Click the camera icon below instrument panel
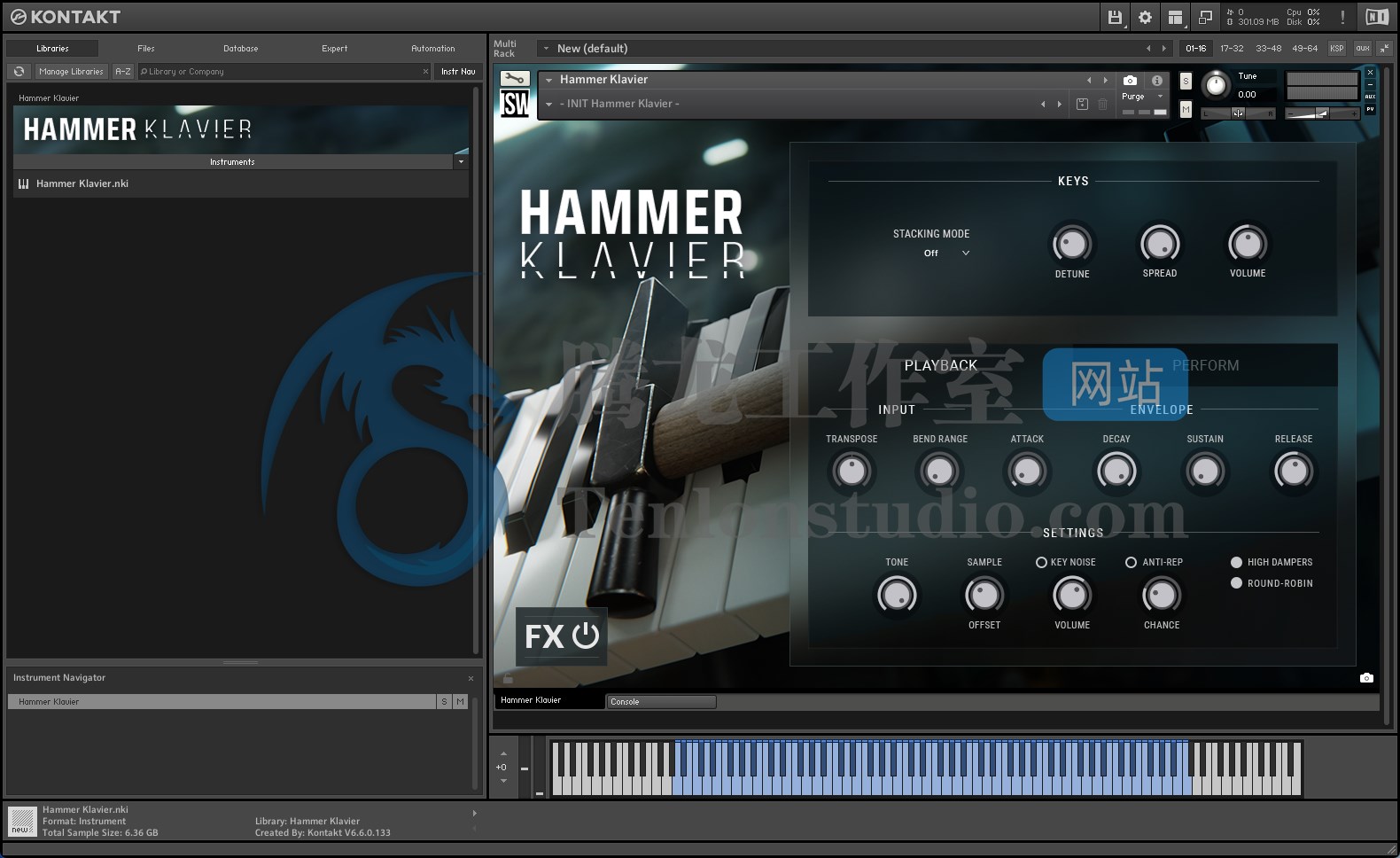The height and width of the screenshot is (858, 1400). (1366, 678)
